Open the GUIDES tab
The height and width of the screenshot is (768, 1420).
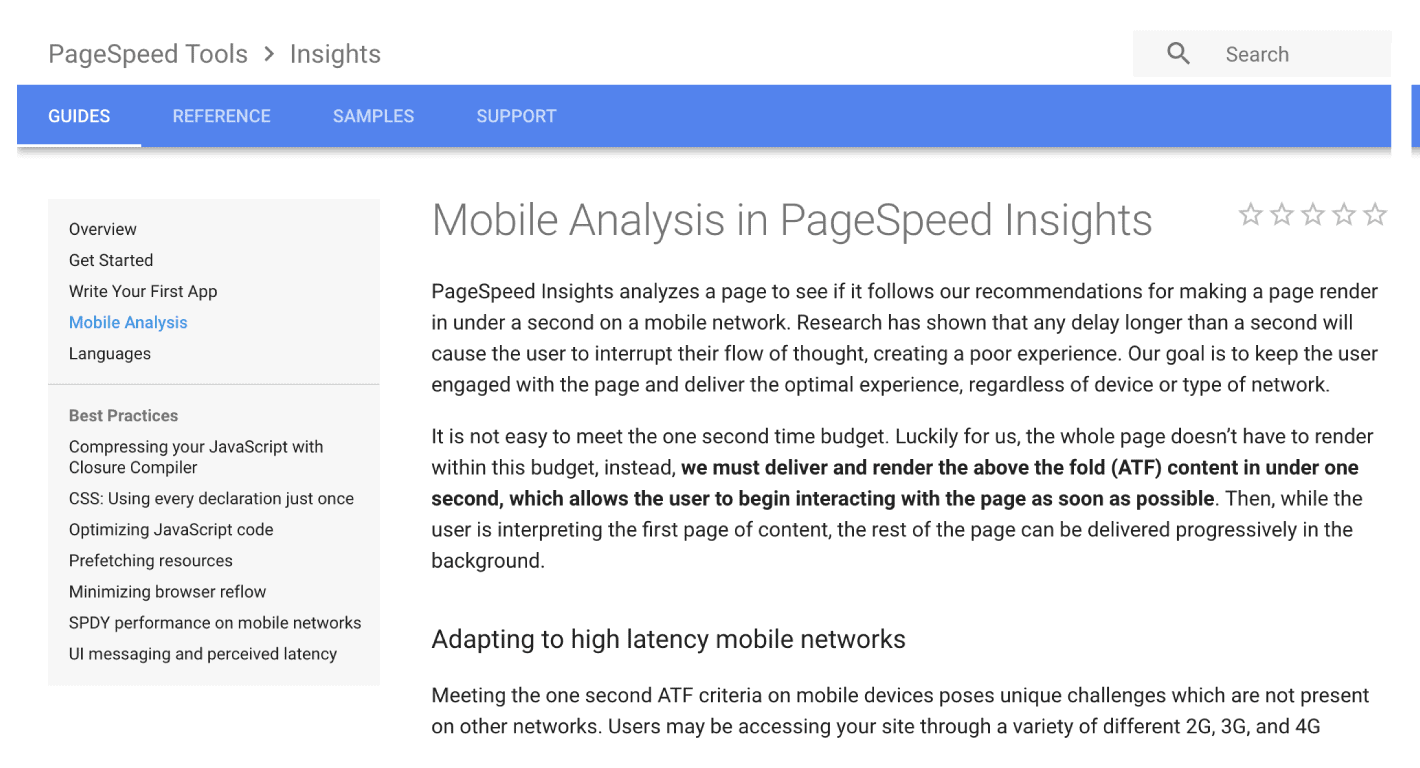(x=79, y=116)
